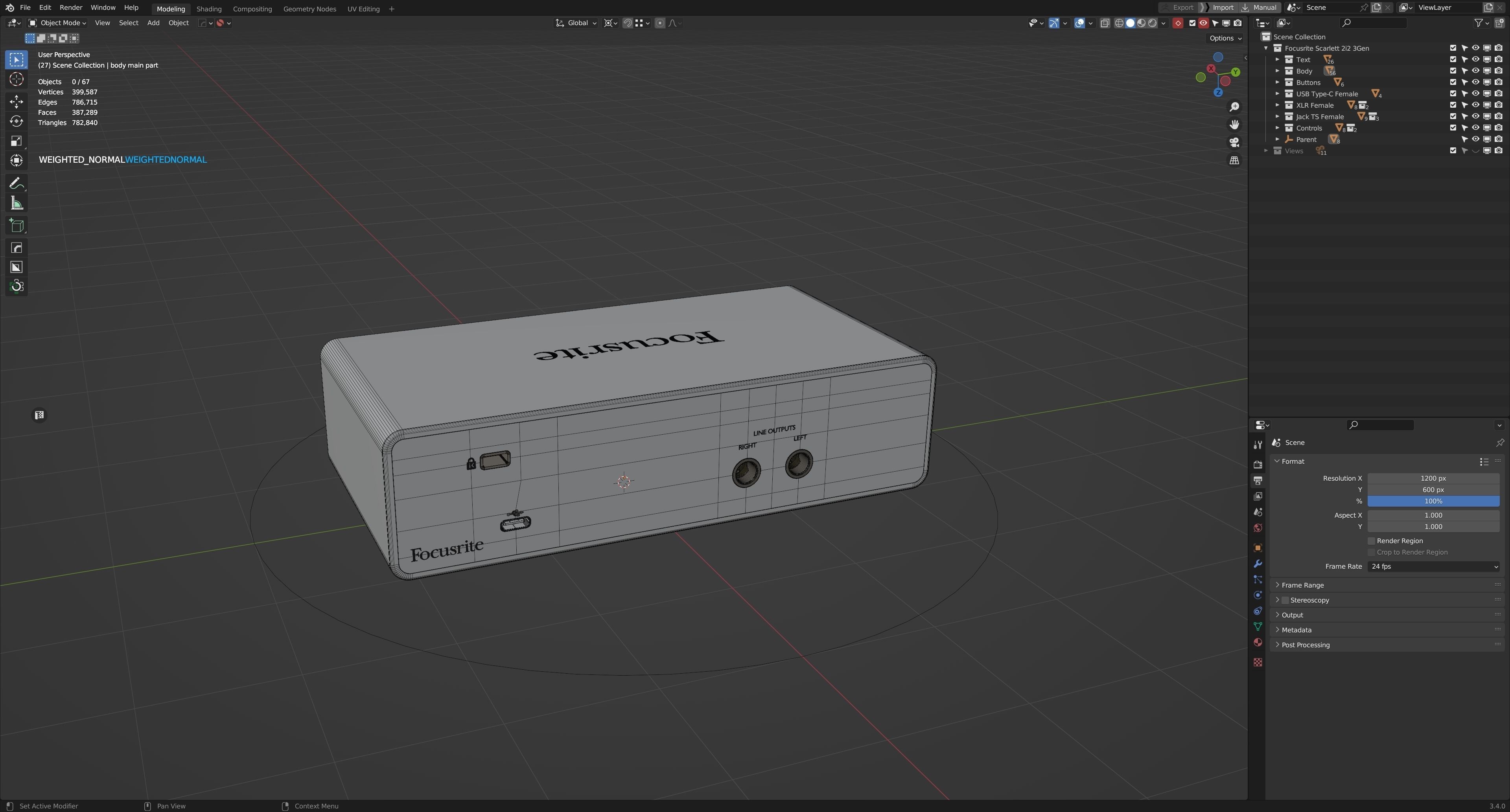Screen dimensions: 1510x812
Task: Expand the USB Type-C Female collection
Action: coord(1277,94)
